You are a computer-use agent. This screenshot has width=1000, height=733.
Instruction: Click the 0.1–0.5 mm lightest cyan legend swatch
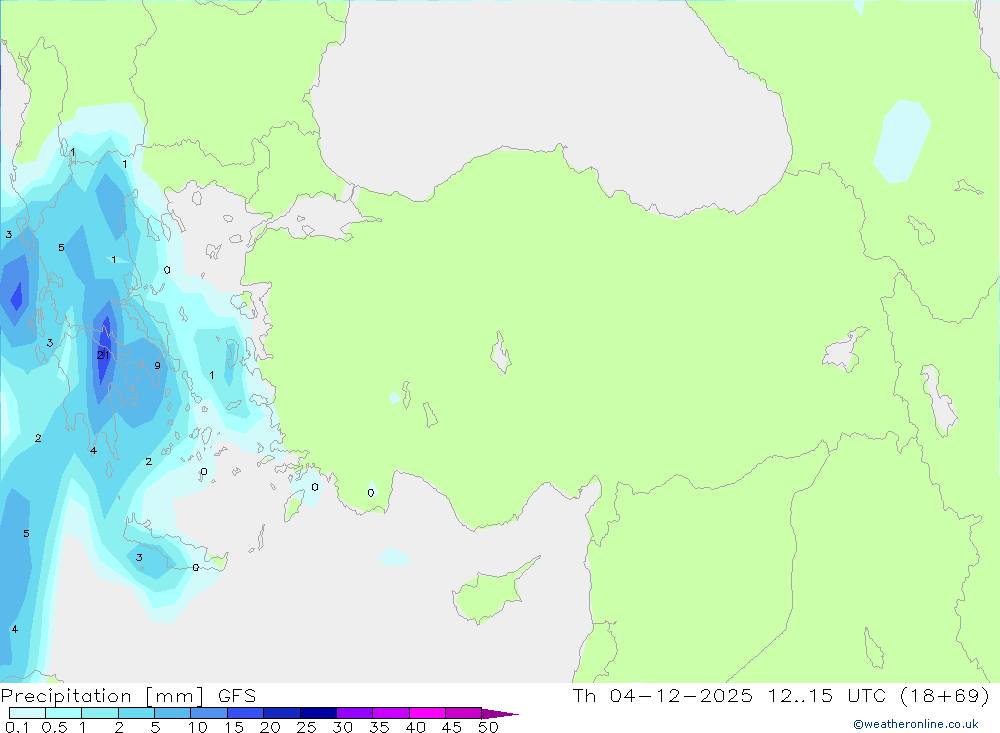(27, 713)
